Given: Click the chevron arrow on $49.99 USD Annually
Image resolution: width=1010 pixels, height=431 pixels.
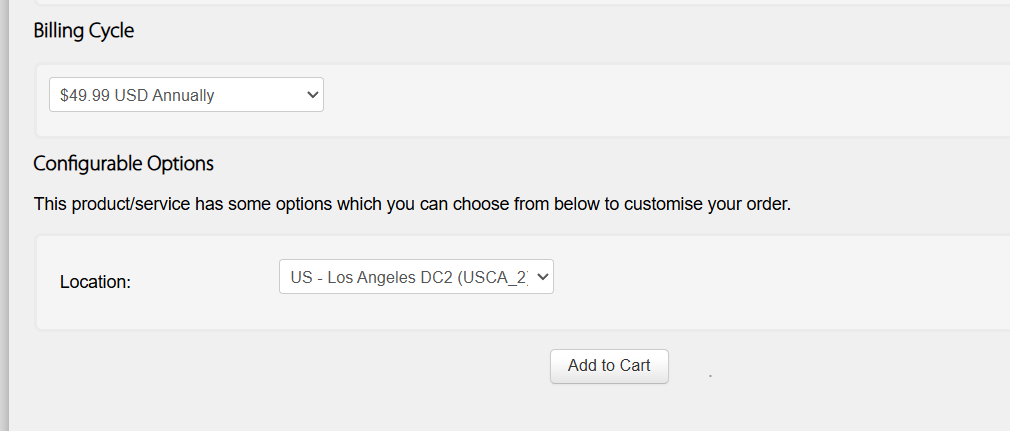Looking at the screenshot, I should 312,95.
